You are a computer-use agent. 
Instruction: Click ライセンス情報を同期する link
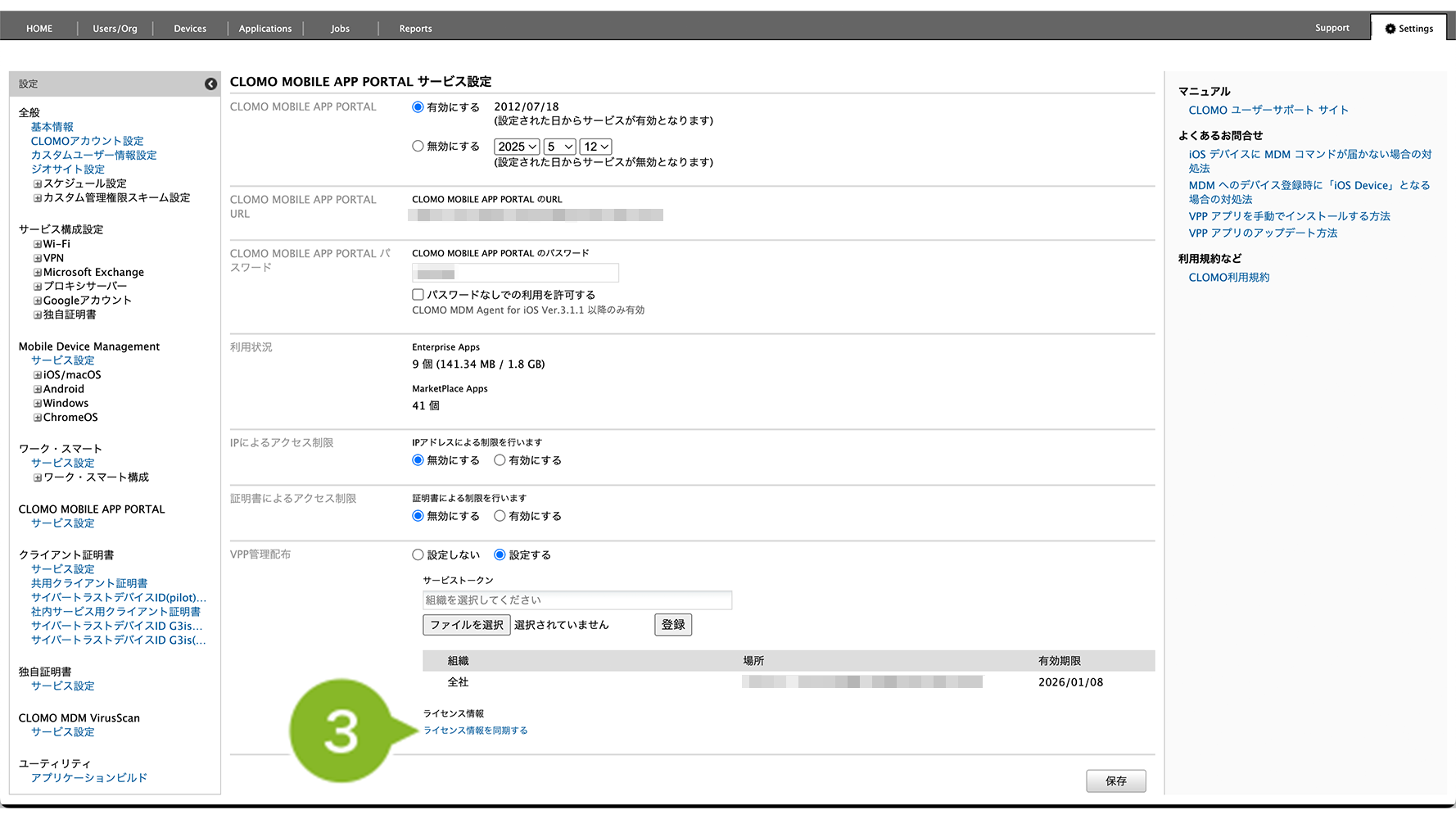[x=475, y=731]
